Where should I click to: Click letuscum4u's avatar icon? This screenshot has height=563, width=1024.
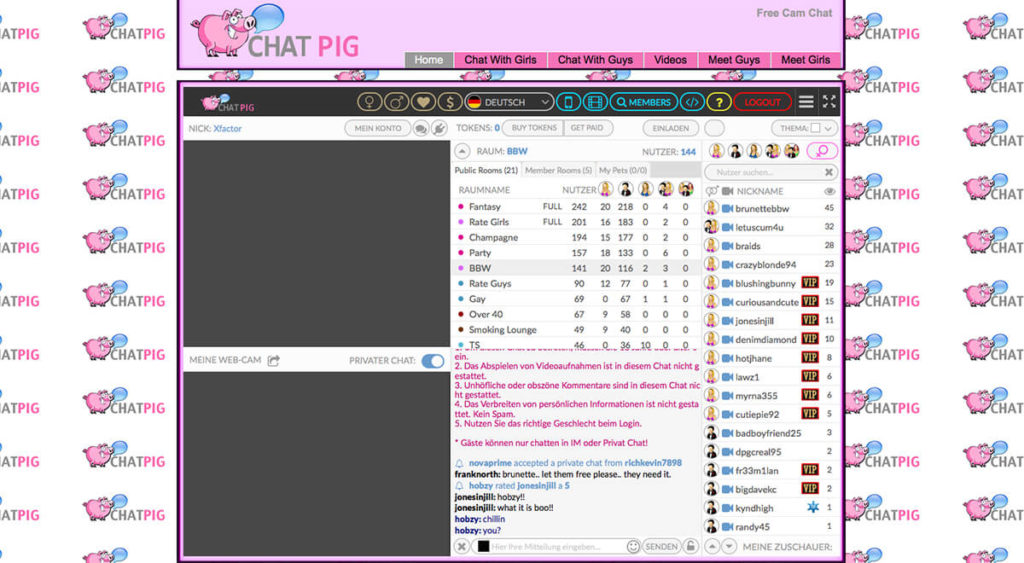[711, 227]
